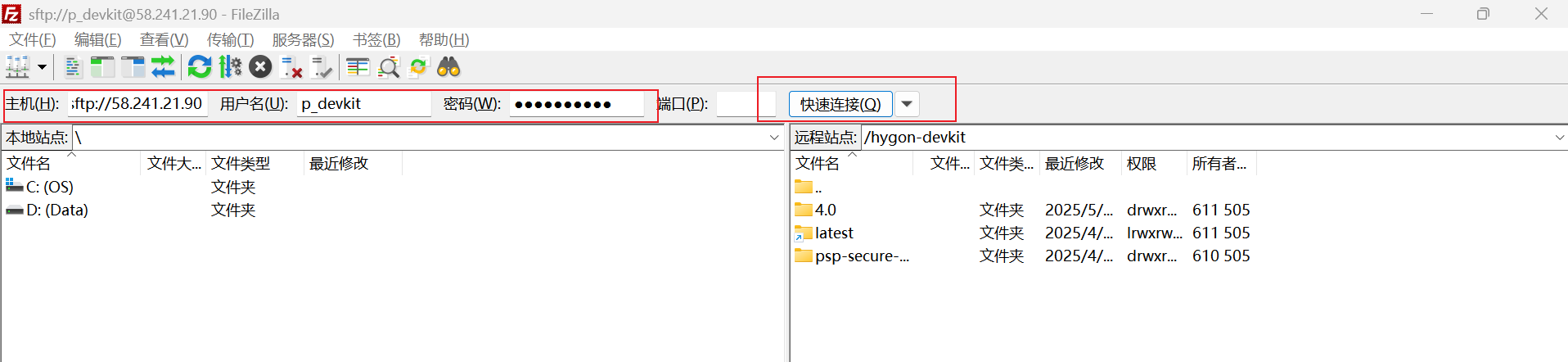1568x362 pixels.
Task: Open the Site Manager icon
Action: coord(17,67)
